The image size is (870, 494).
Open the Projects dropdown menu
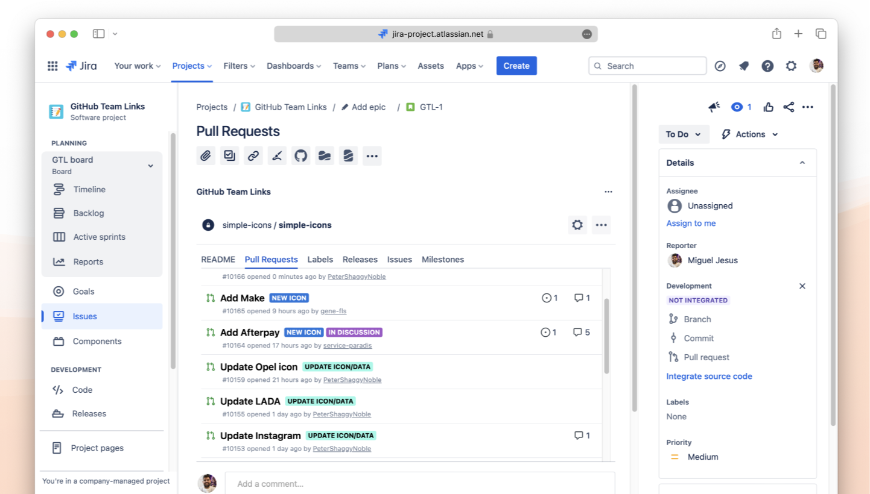(192, 65)
